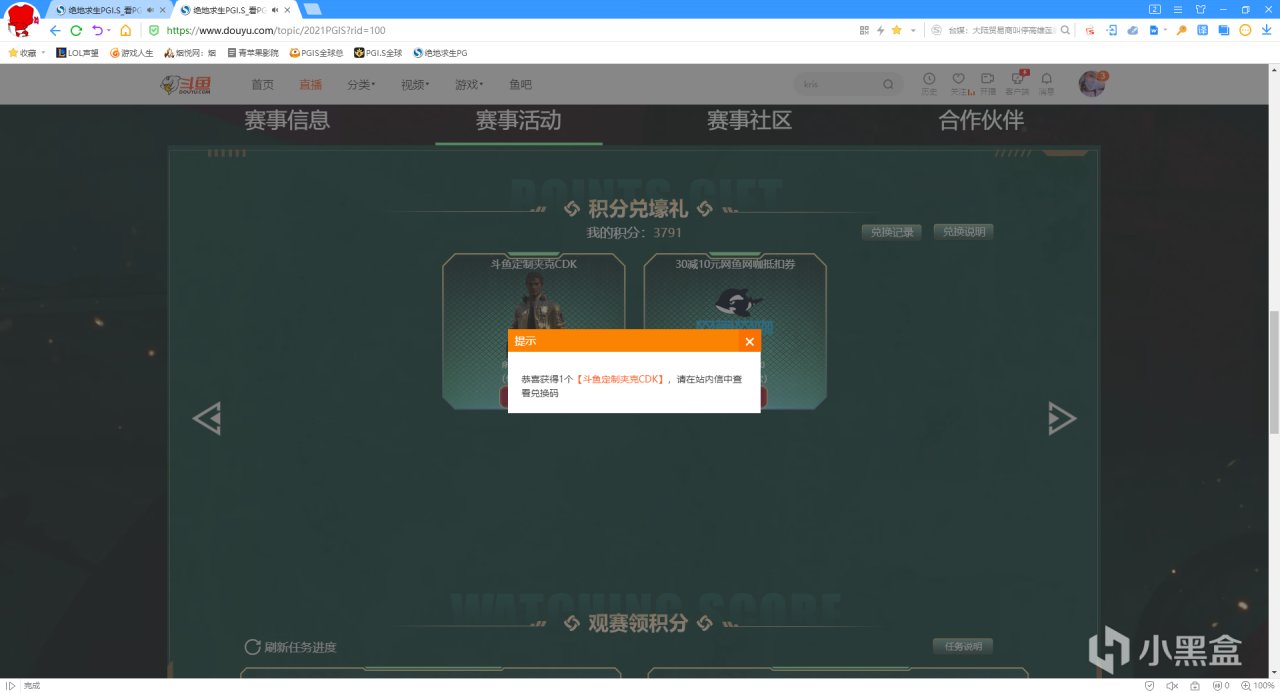
Task: Open the PGIS全球总 bookmark
Action: point(316,52)
